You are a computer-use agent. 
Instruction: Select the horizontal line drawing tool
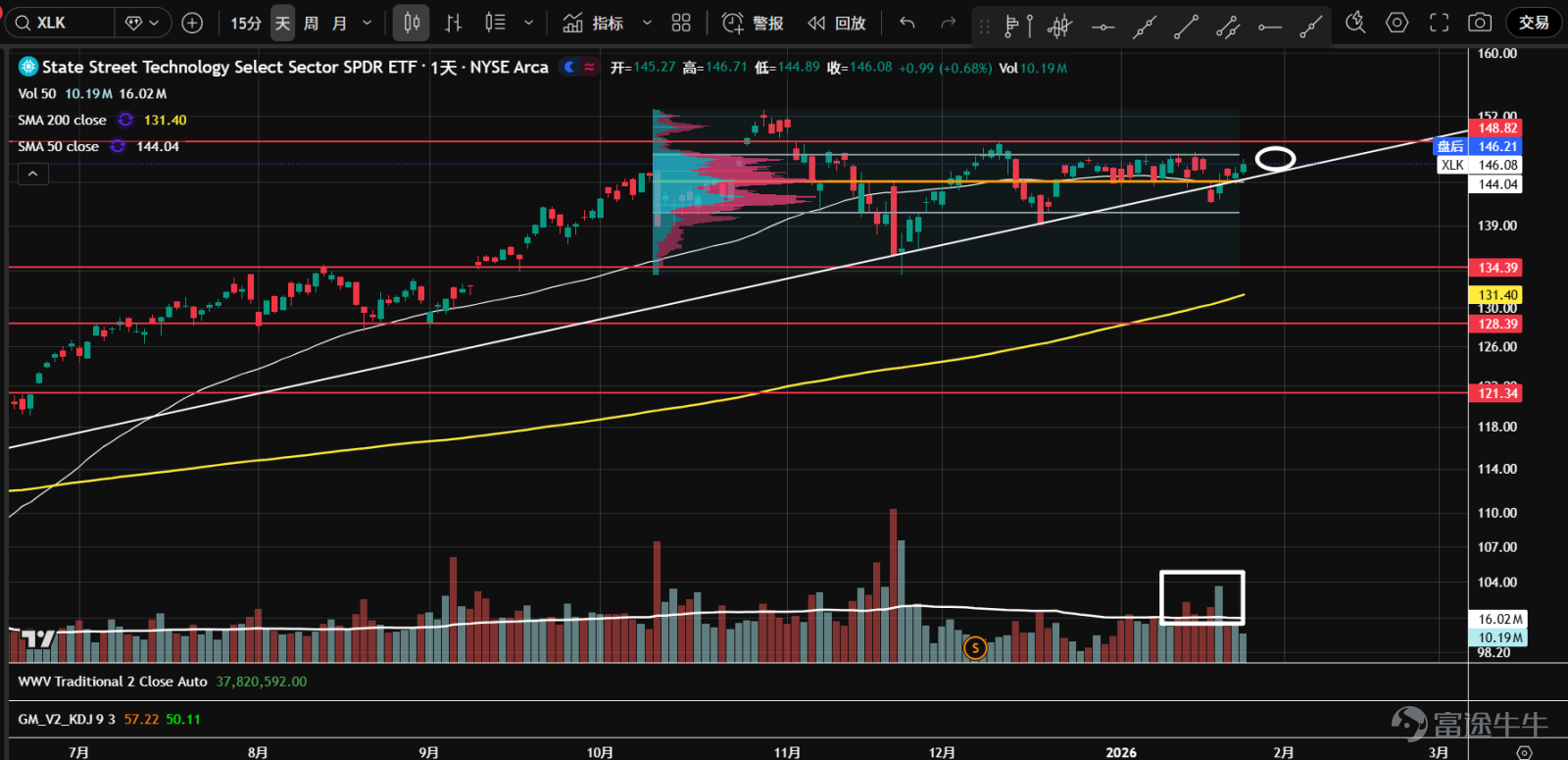tap(1103, 26)
